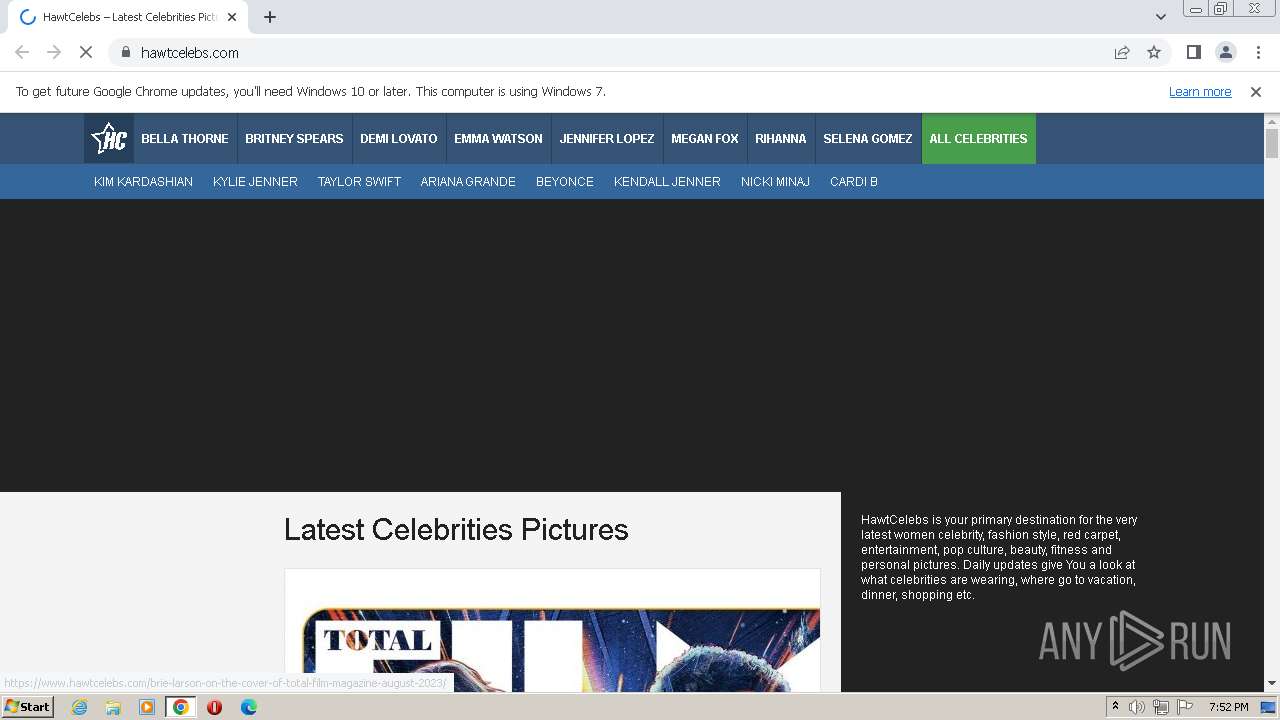Image resolution: width=1280 pixels, height=720 pixels.
Task: Go forward in browser history
Action: (x=54, y=52)
